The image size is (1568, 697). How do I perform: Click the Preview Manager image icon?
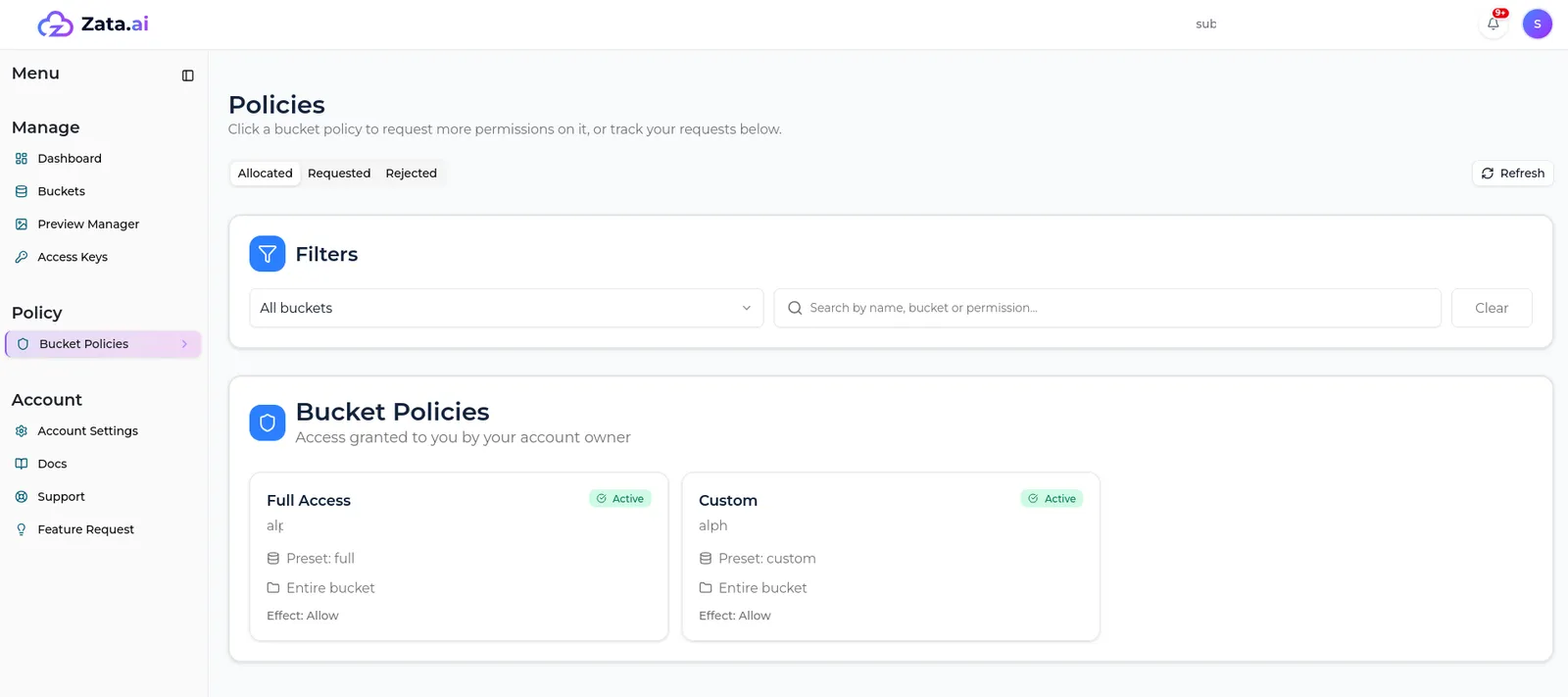[x=22, y=224]
